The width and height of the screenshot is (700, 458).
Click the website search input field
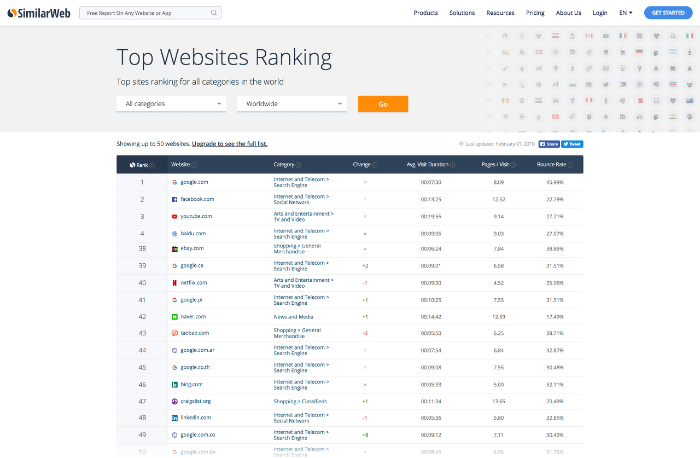coord(150,13)
